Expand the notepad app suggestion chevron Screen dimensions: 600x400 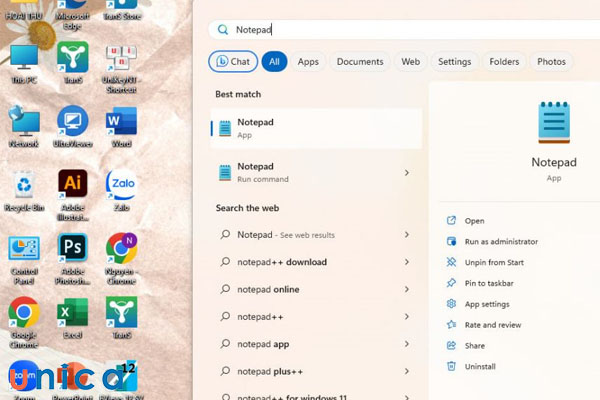[x=407, y=344]
